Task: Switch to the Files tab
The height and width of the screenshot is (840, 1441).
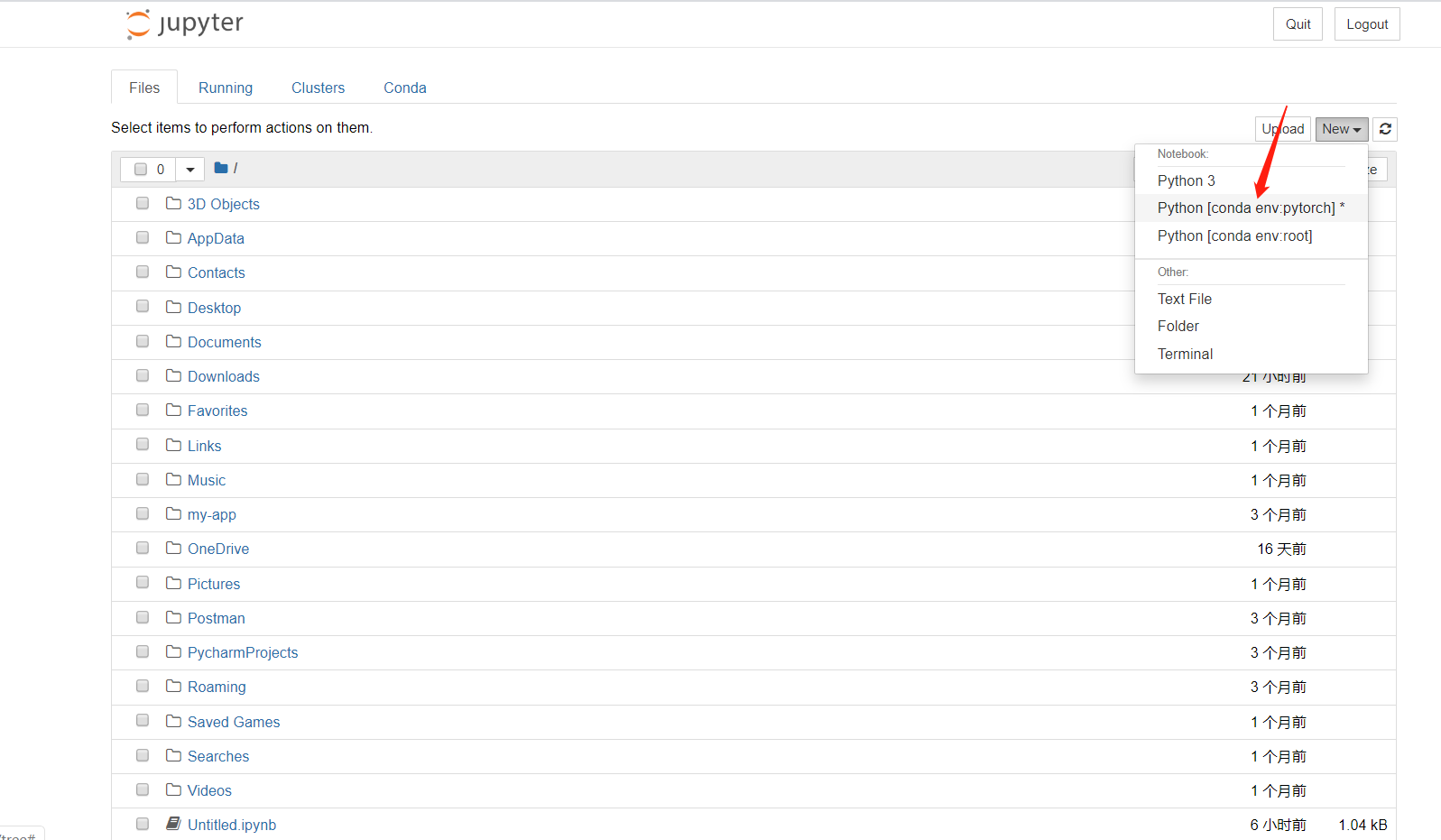Action: point(144,88)
